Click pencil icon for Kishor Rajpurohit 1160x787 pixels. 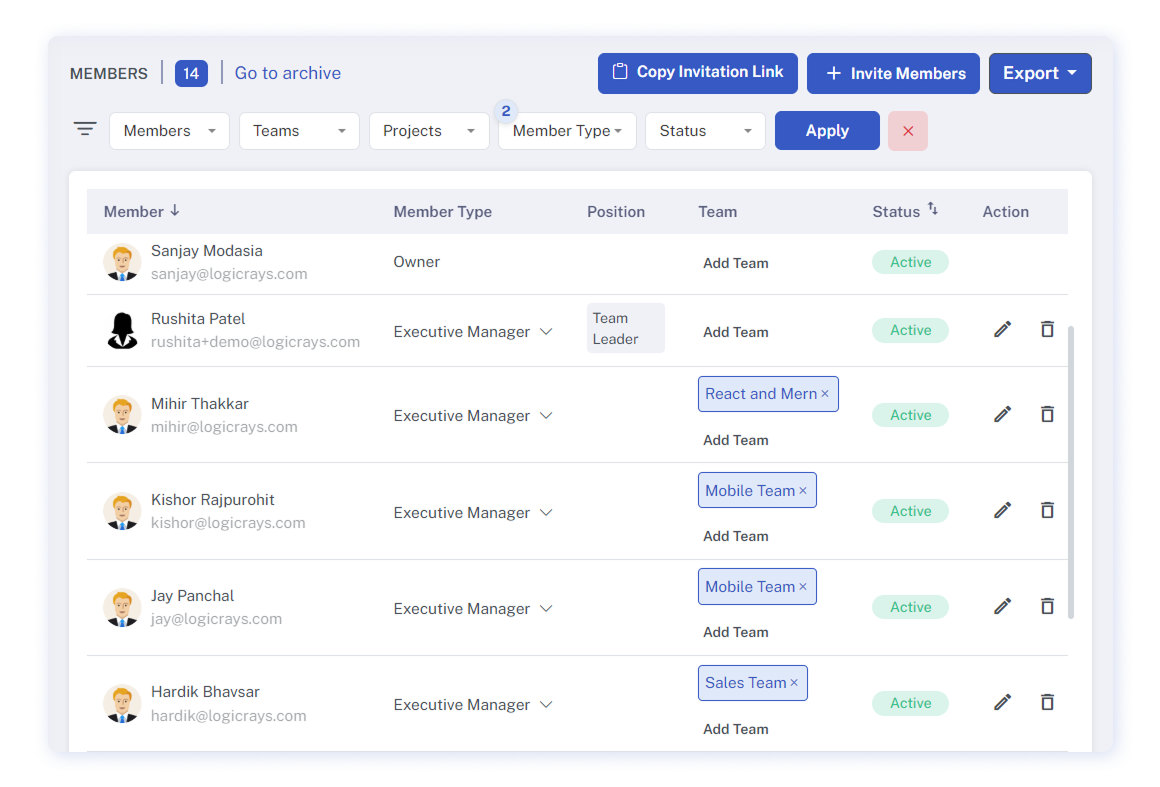[x=1002, y=510]
